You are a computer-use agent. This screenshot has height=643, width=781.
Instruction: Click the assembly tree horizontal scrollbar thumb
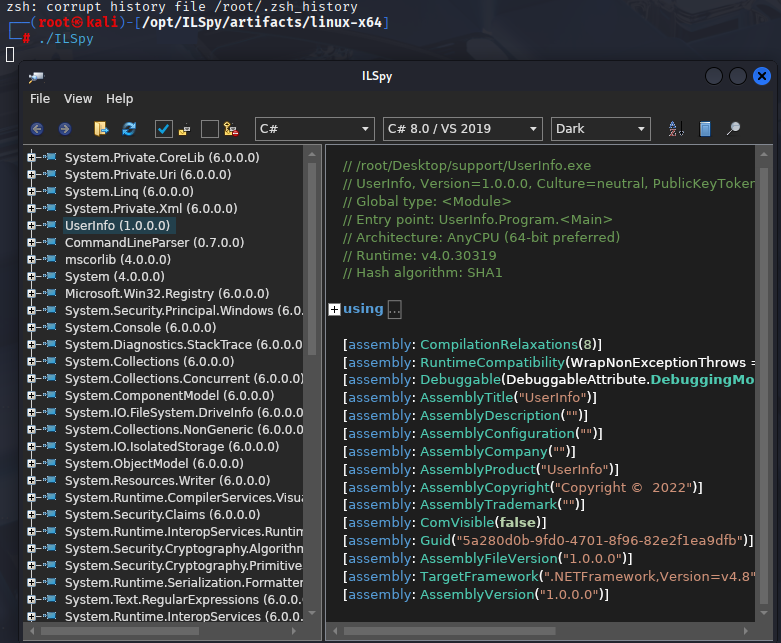point(120,631)
